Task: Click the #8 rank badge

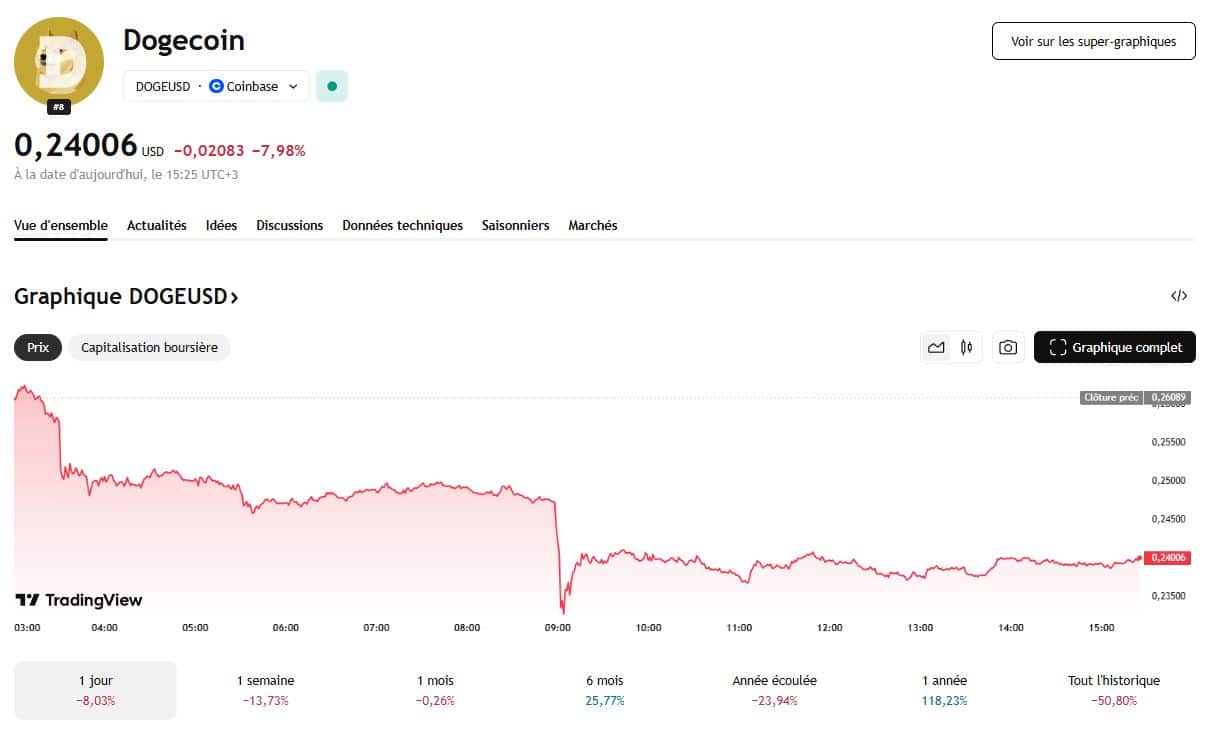Action: [x=59, y=107]
